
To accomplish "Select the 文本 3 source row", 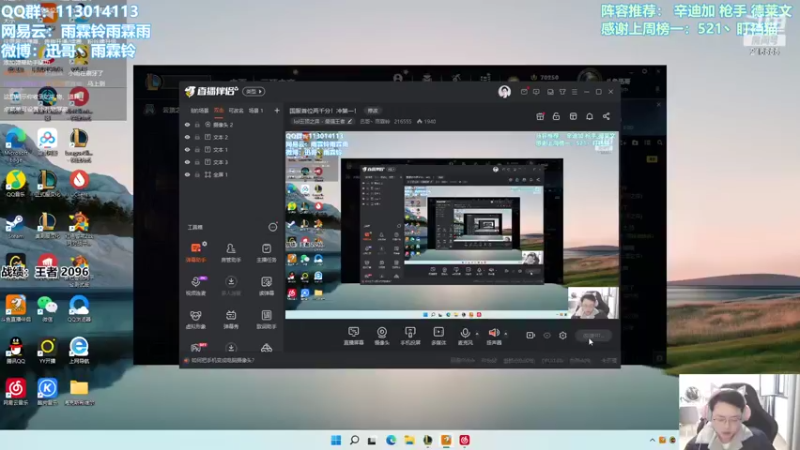I will pyautogui.click(x=231, y=162).
